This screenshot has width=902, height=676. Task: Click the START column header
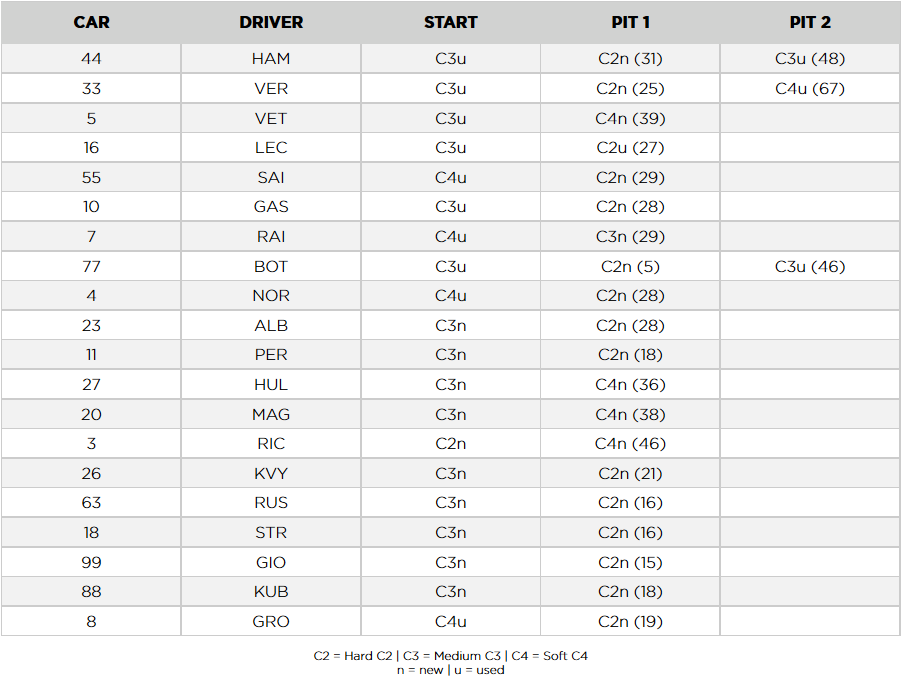[450, 22]
